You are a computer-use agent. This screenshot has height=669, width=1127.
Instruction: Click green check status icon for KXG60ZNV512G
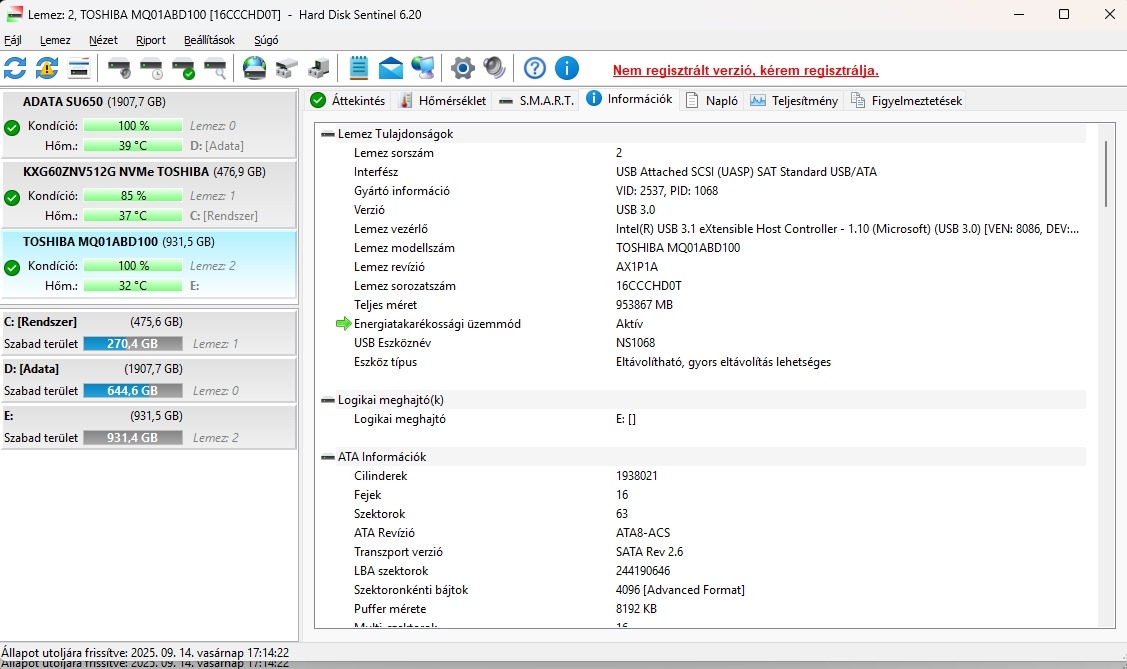(12, 198)
